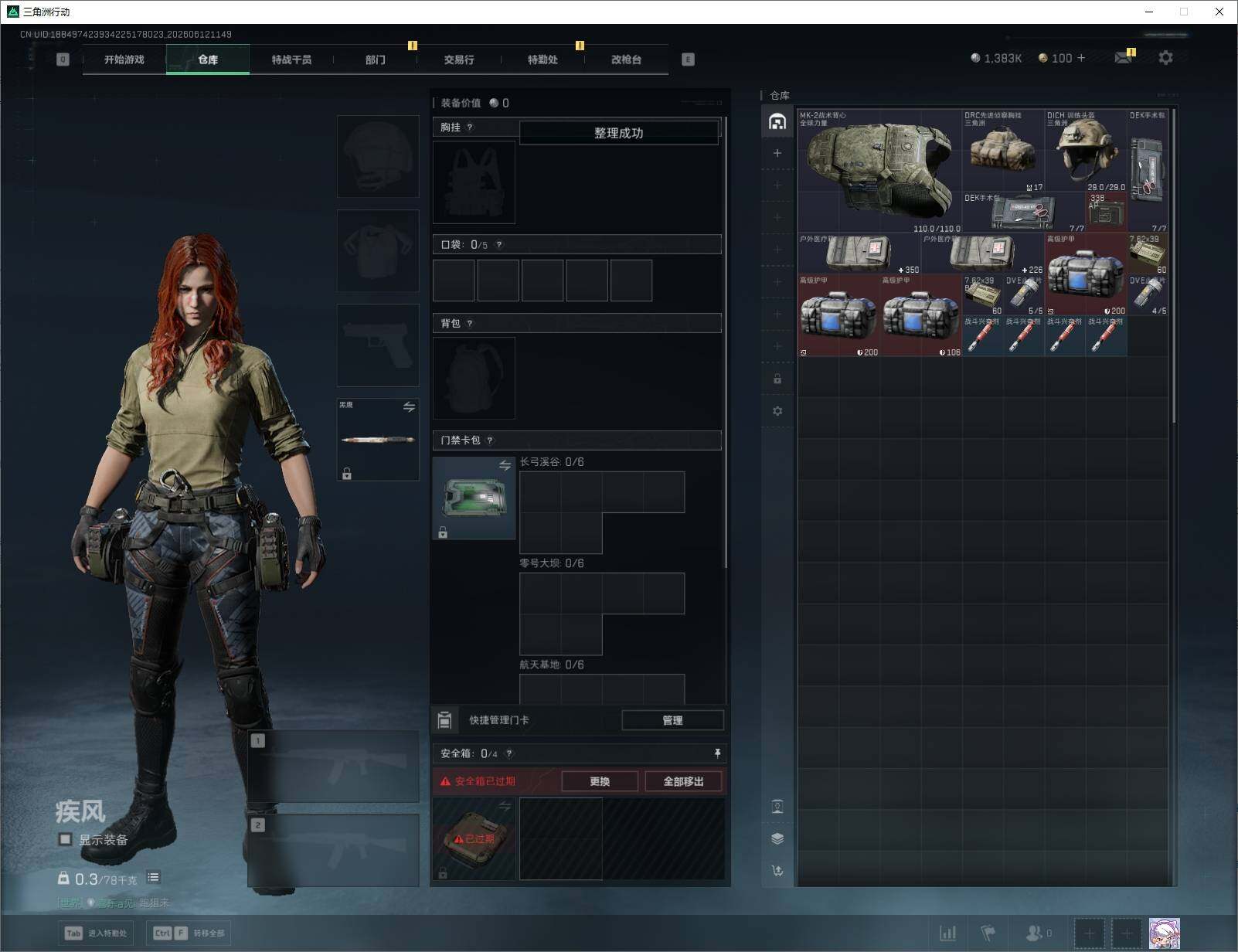Select the 高级护甲 item with 106 durability

pos(920,315)
